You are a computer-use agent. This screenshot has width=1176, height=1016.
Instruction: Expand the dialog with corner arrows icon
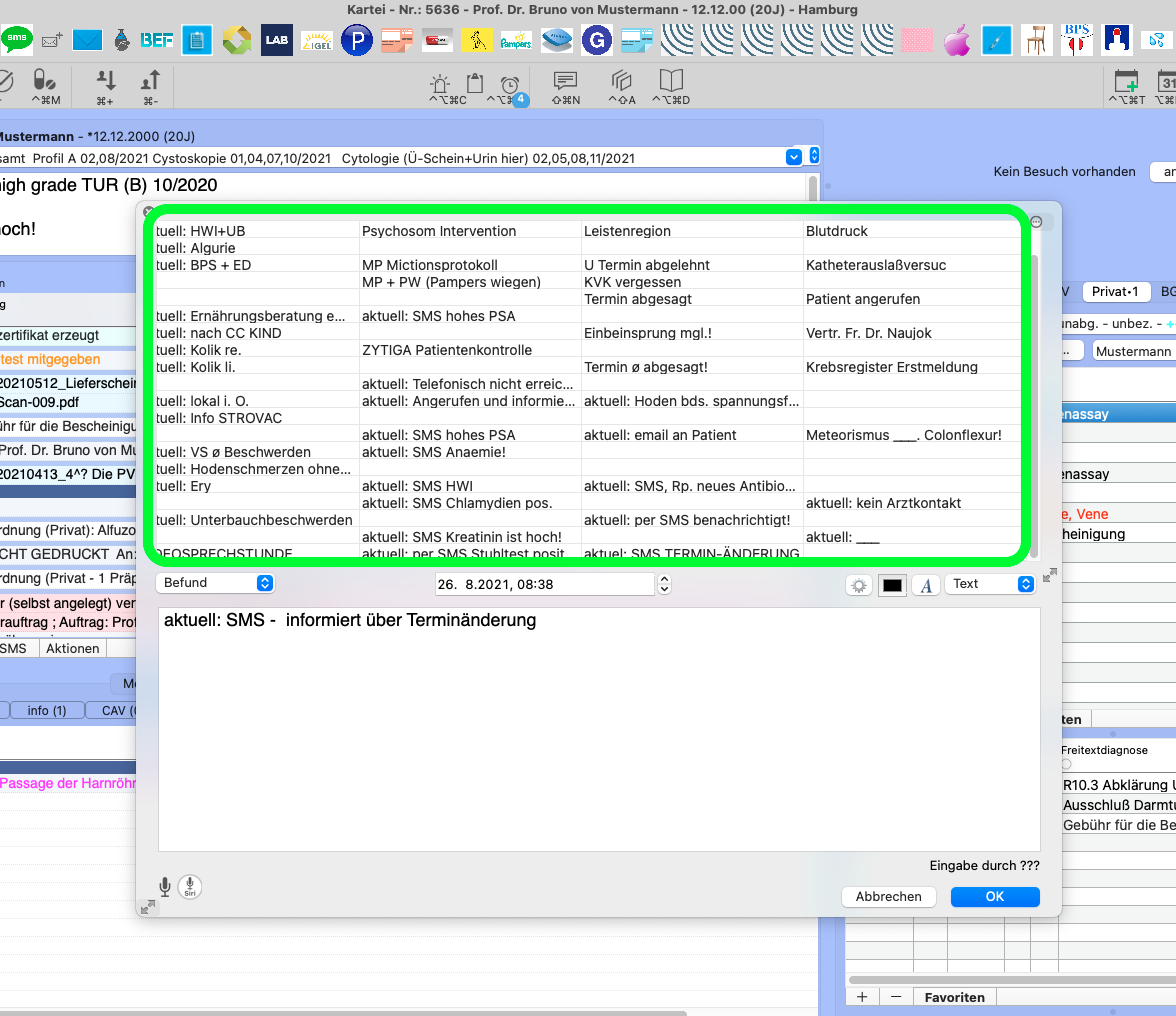(x=1050, y=574)
